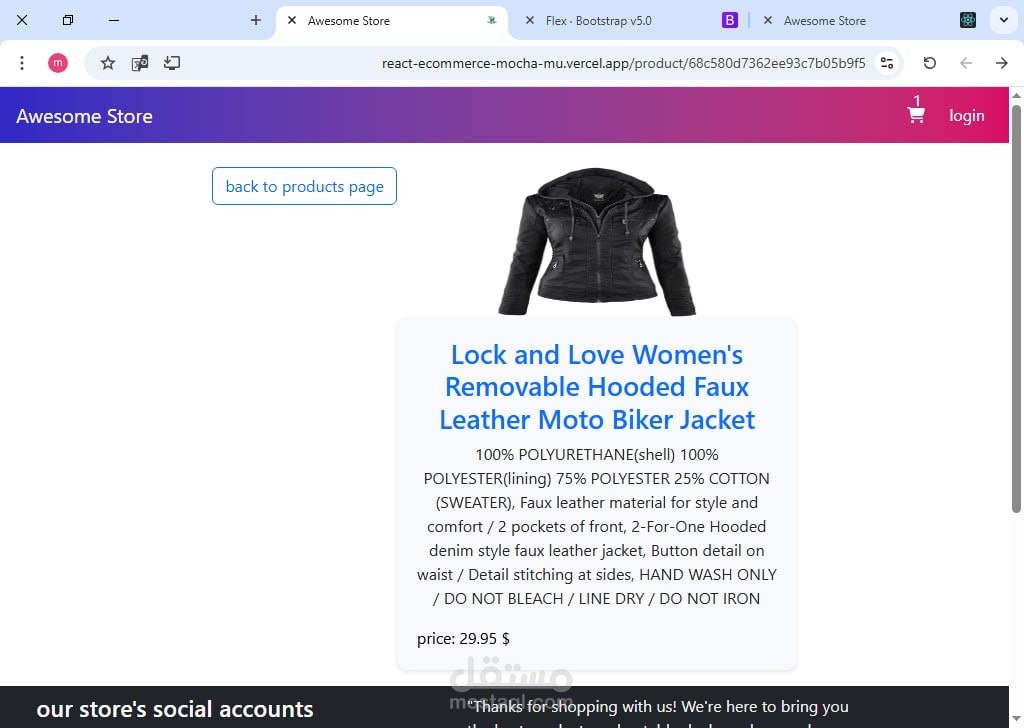Click the cart item count badge '1'
1024x728 pixels.
pyautogui.click(x=917, y=101)
